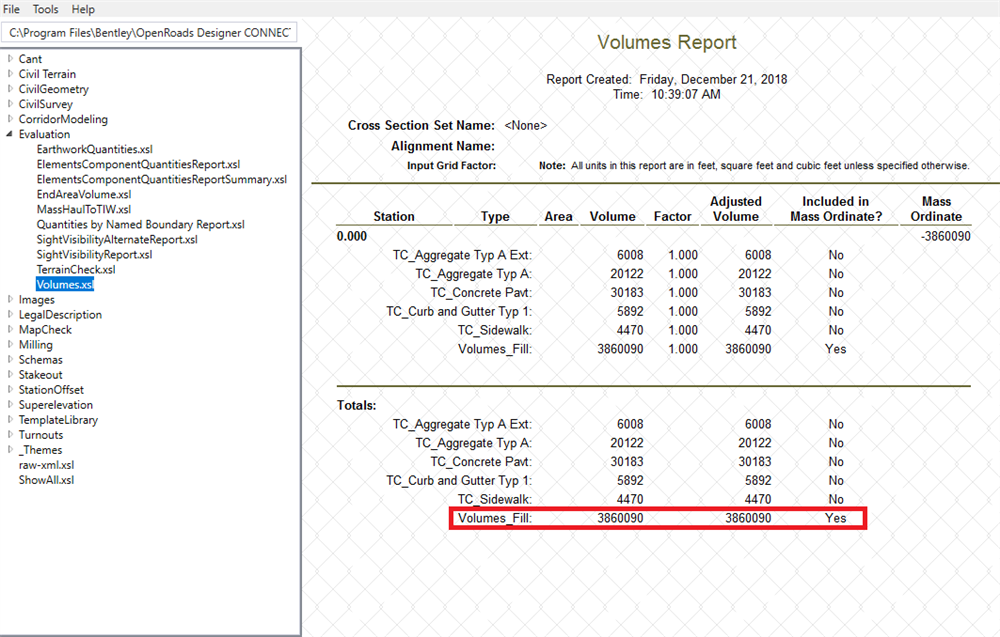1000x637 pixels.
Task: Expand the Cant folder arrow
Action: coord(10,59)
